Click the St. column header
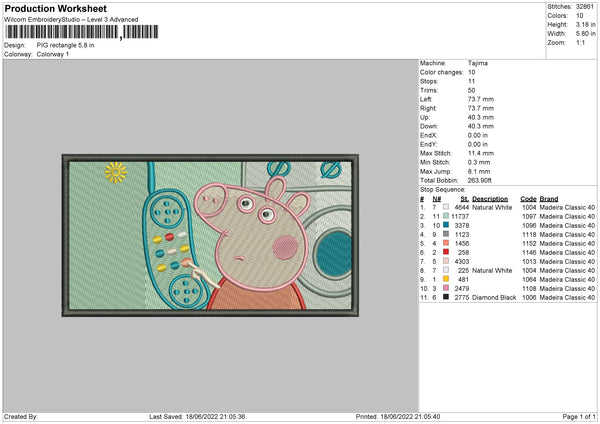Screen dimensions: 600x424 (465, 199)
